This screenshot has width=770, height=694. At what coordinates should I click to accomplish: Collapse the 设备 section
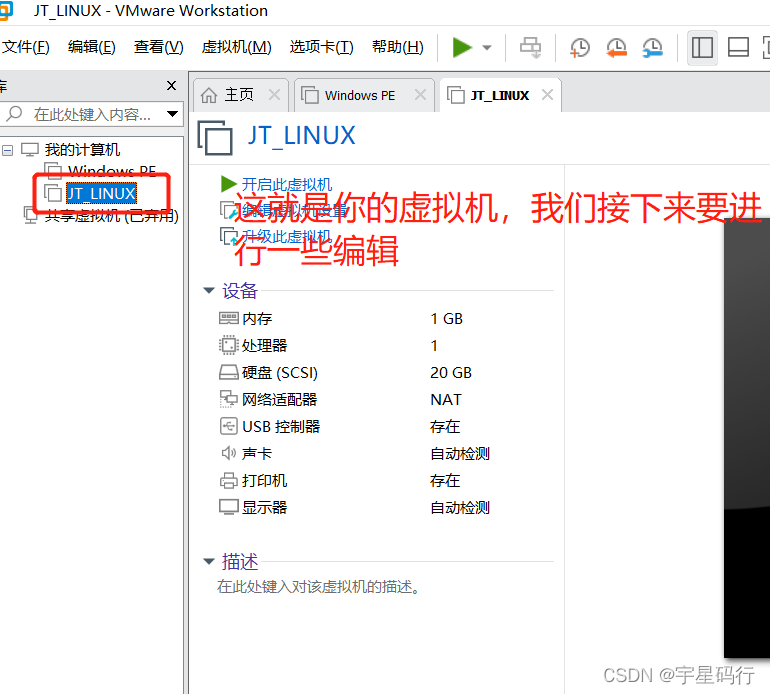(209, 290)
